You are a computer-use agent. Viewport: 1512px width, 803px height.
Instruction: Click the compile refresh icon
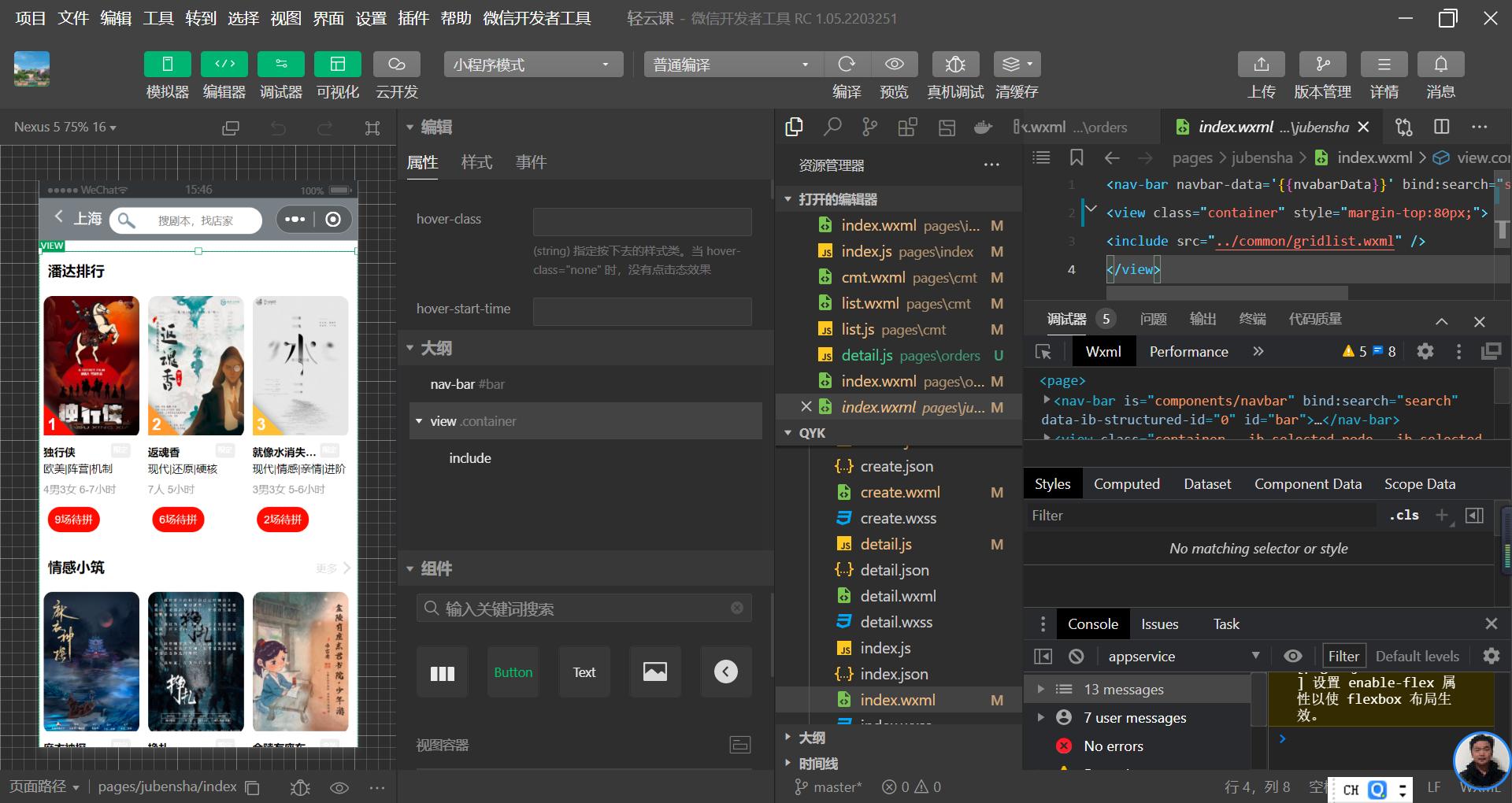(847, 65)
